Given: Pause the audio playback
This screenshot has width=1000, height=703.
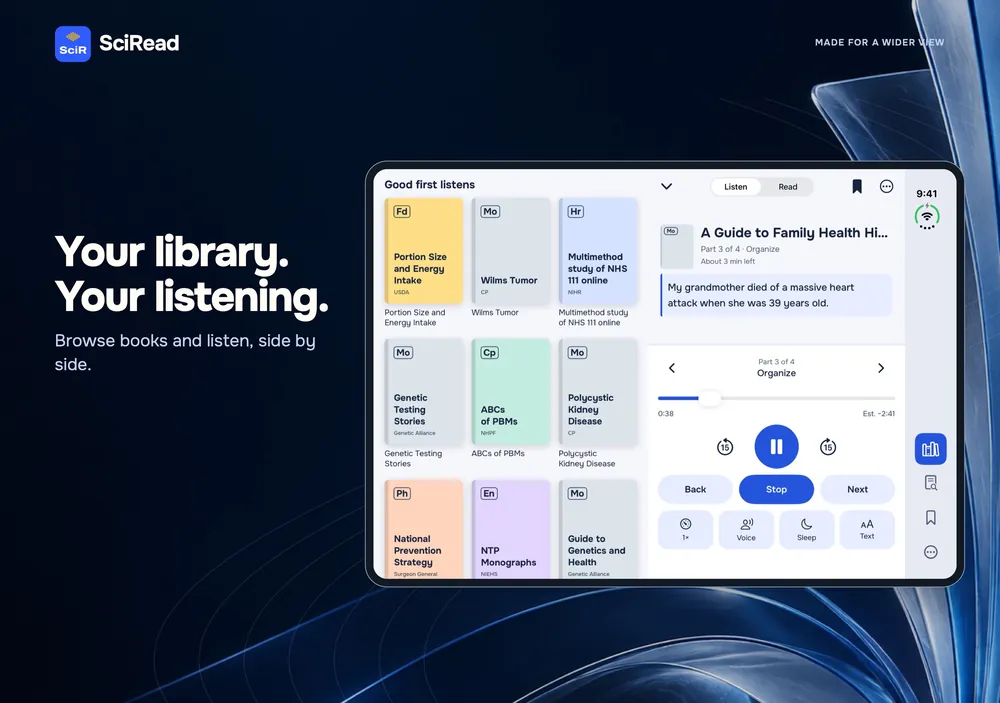Looking at the screenshot, I should click(776, 447).
